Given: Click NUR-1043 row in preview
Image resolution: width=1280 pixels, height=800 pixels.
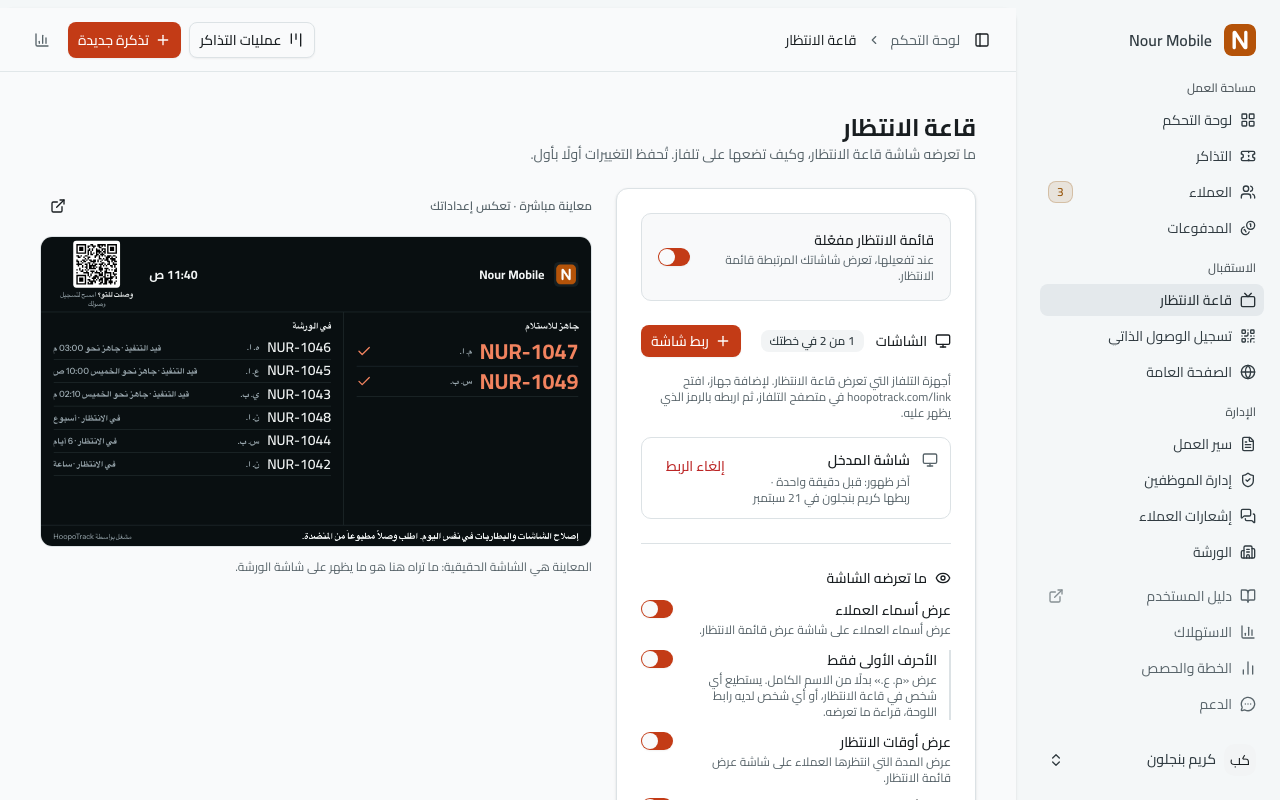Looking at the screenshot, I should [x=192, y=394].
